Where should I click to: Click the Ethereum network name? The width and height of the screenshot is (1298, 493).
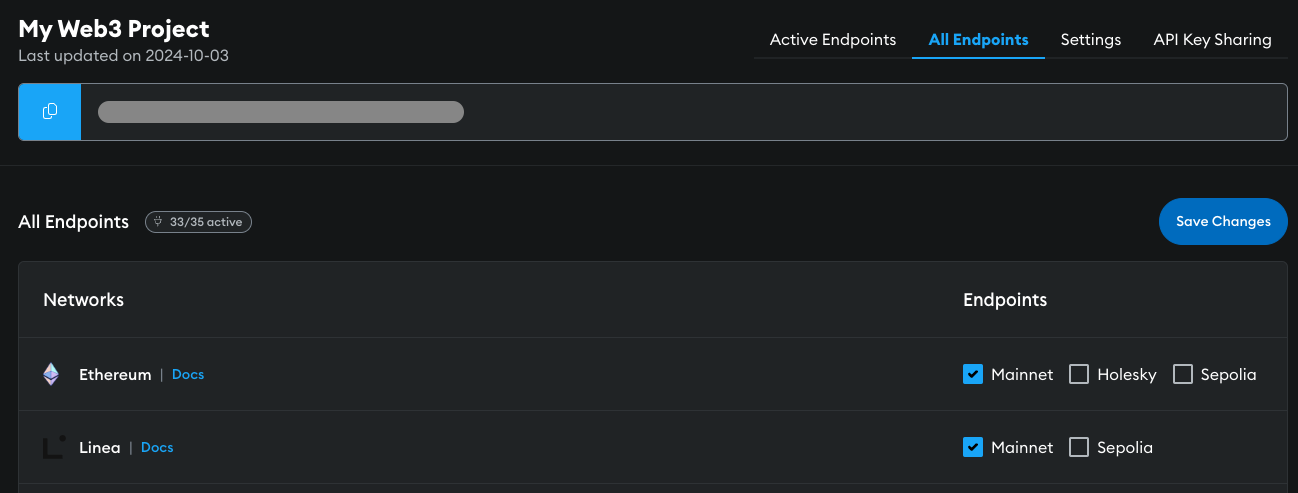(x=115, y=375)
